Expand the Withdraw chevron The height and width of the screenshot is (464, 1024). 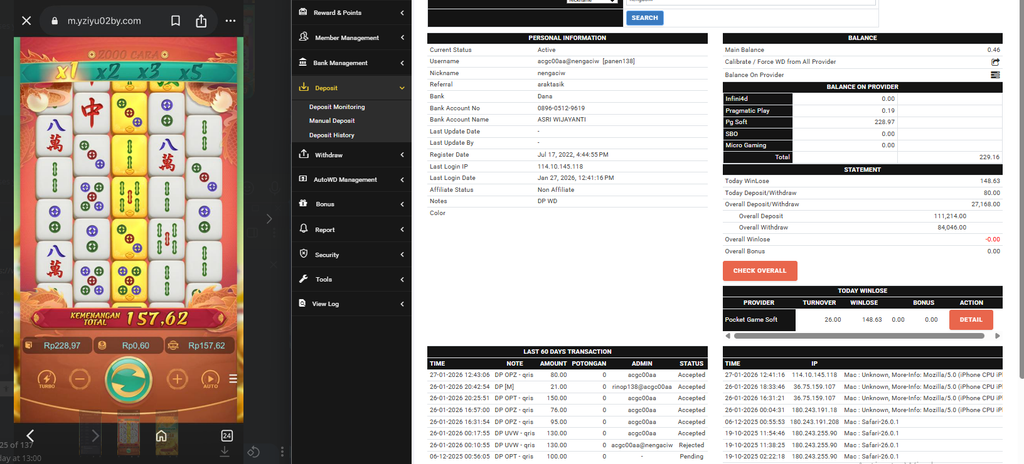[x=402, y=155]
